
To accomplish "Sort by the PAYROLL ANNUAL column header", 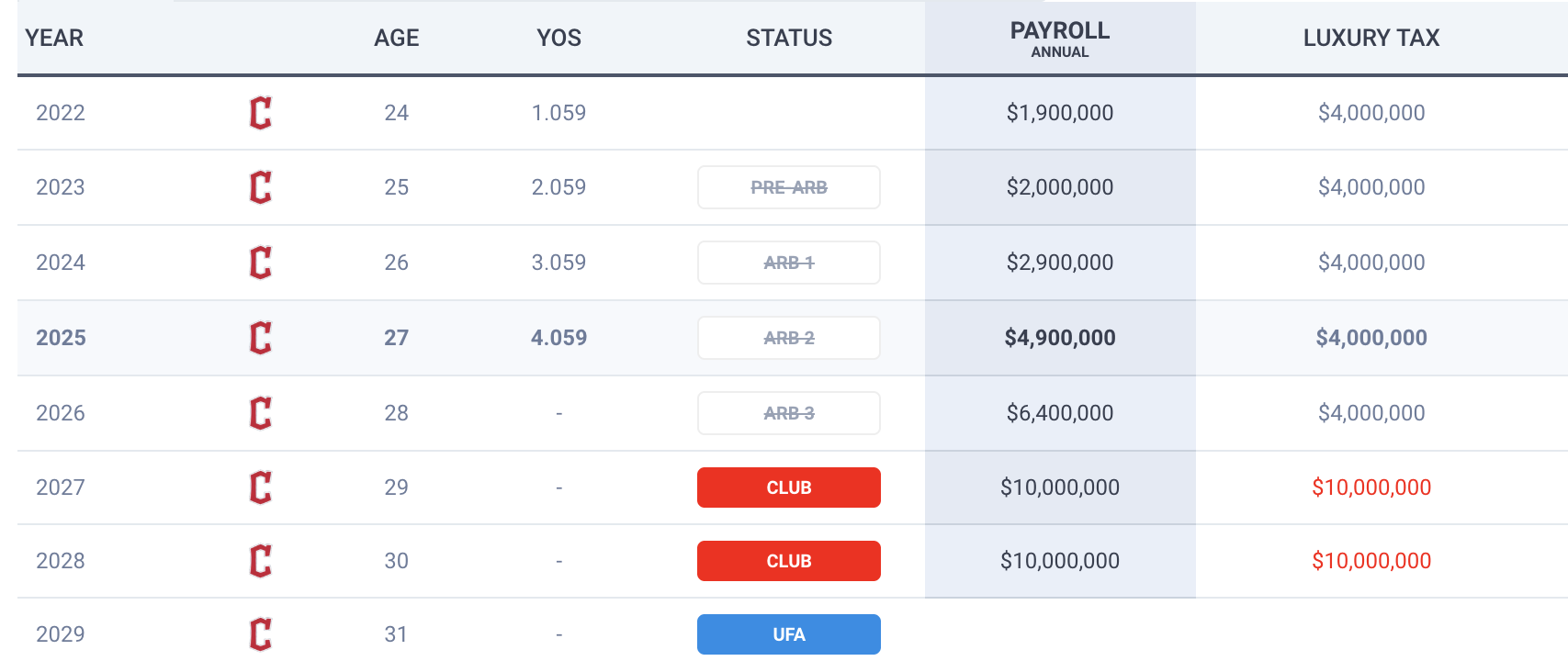I will [x=1060, y=39].
